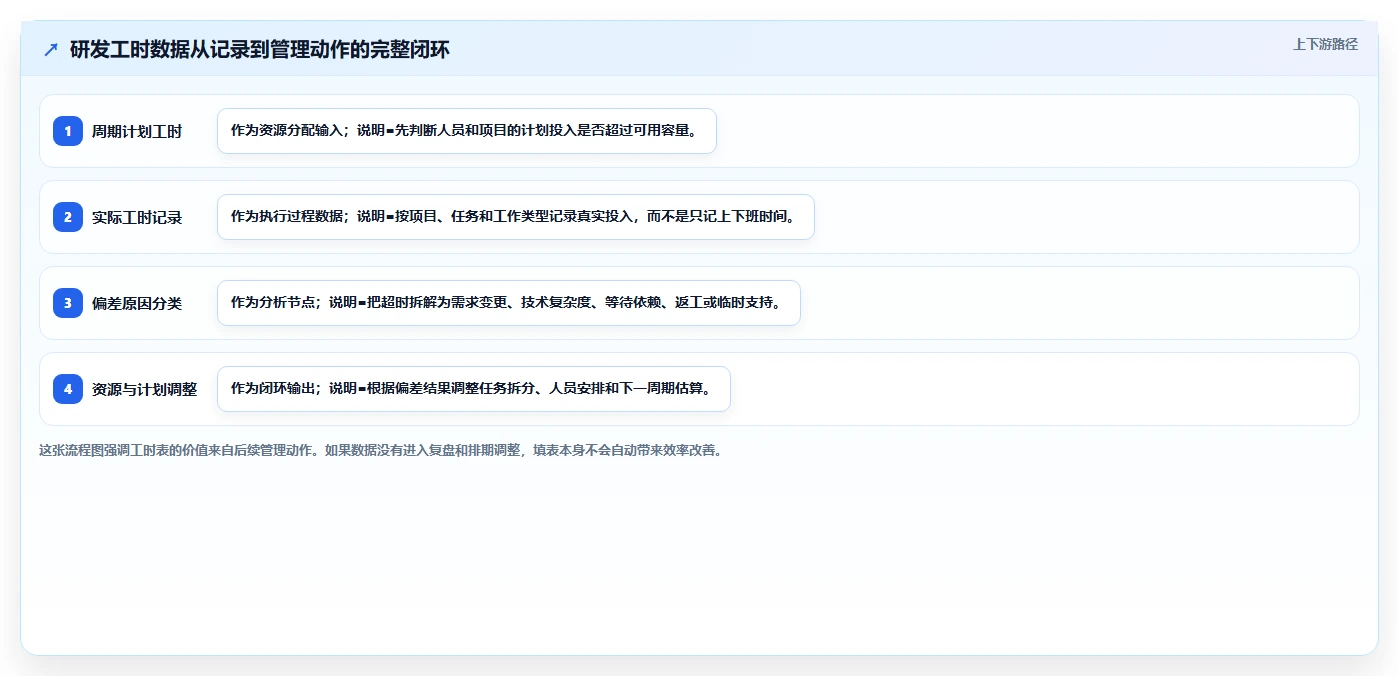Click the 偏差原因分类 step label
This screenshot has height=676, width=1399.
[137, 303]
